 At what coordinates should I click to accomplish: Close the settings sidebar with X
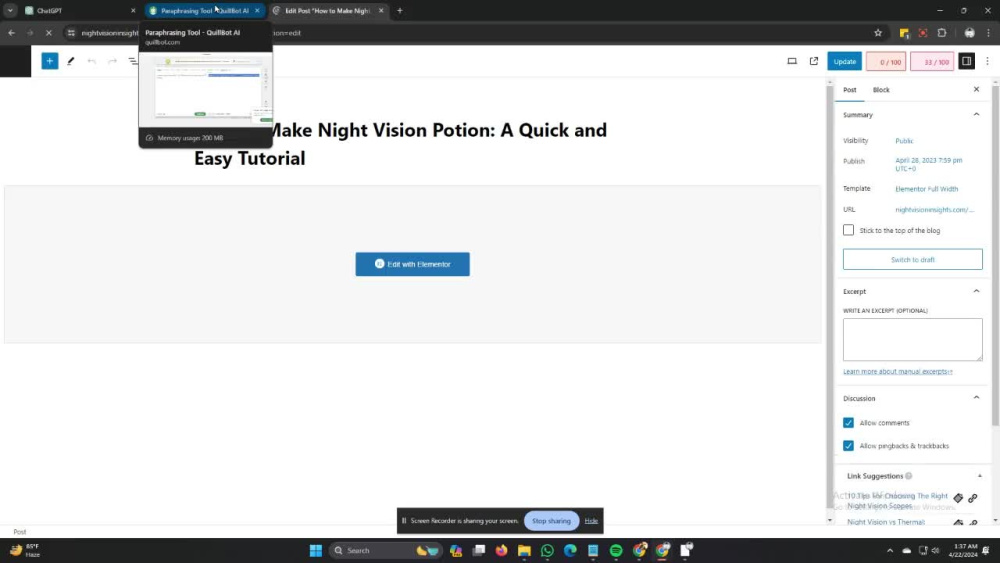tap(976, 89)
